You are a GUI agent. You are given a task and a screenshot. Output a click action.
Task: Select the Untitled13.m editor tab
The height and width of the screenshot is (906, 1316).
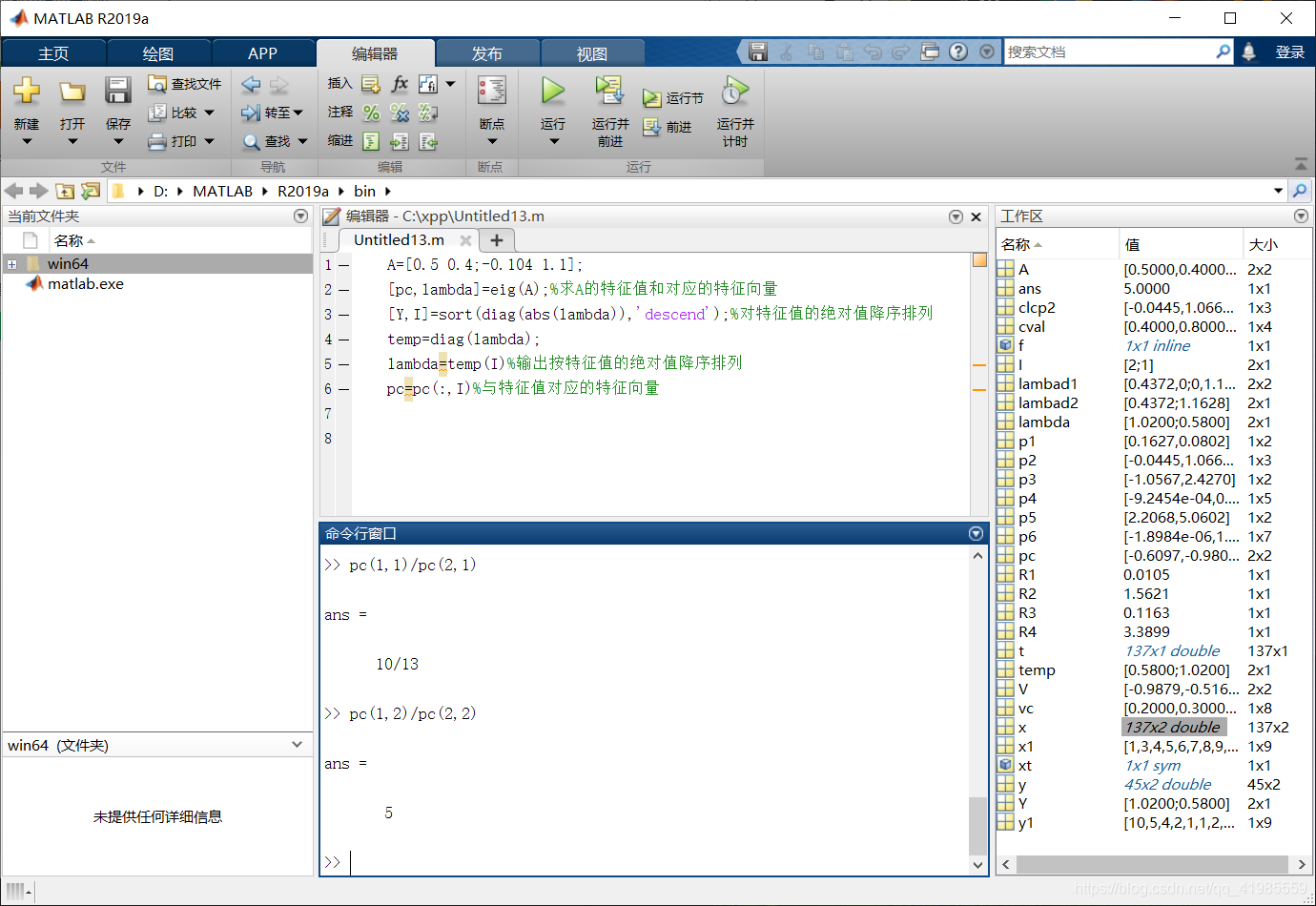coord(399,240)
